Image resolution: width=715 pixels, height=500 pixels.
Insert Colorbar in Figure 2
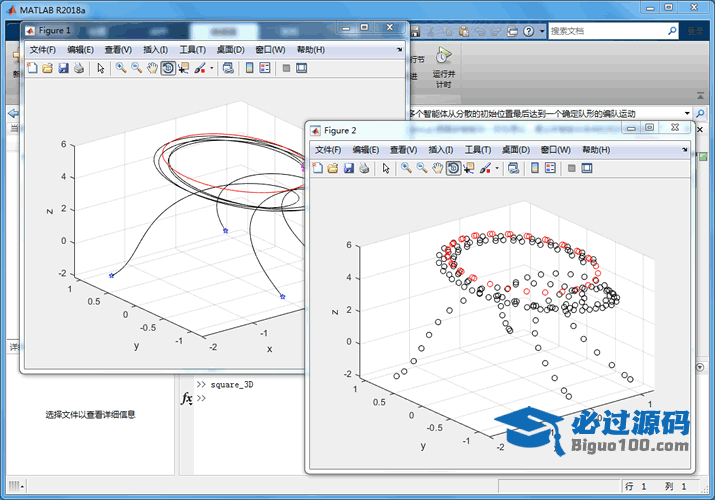point(535,168)
